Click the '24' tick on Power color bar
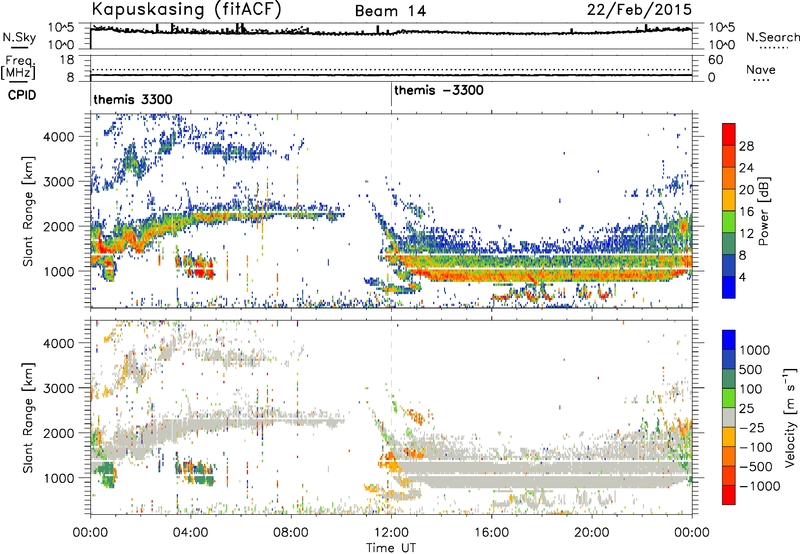 tap(746, 168)
